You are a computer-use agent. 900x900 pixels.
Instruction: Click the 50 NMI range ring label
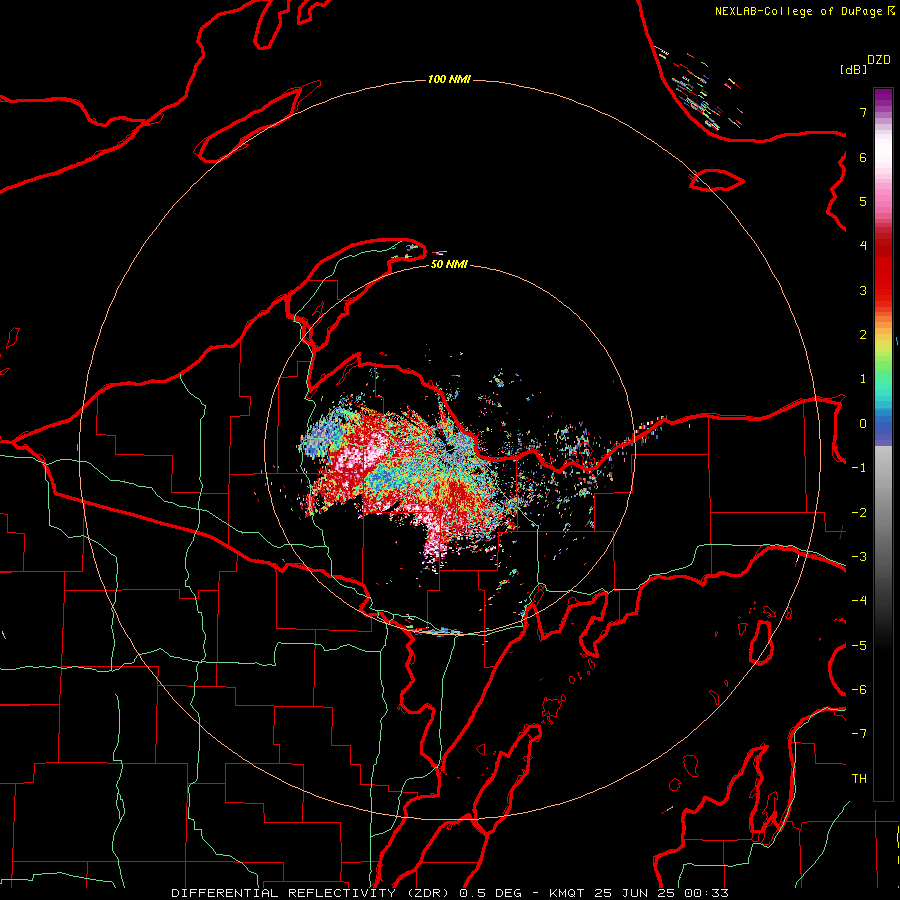coord(449,264)
